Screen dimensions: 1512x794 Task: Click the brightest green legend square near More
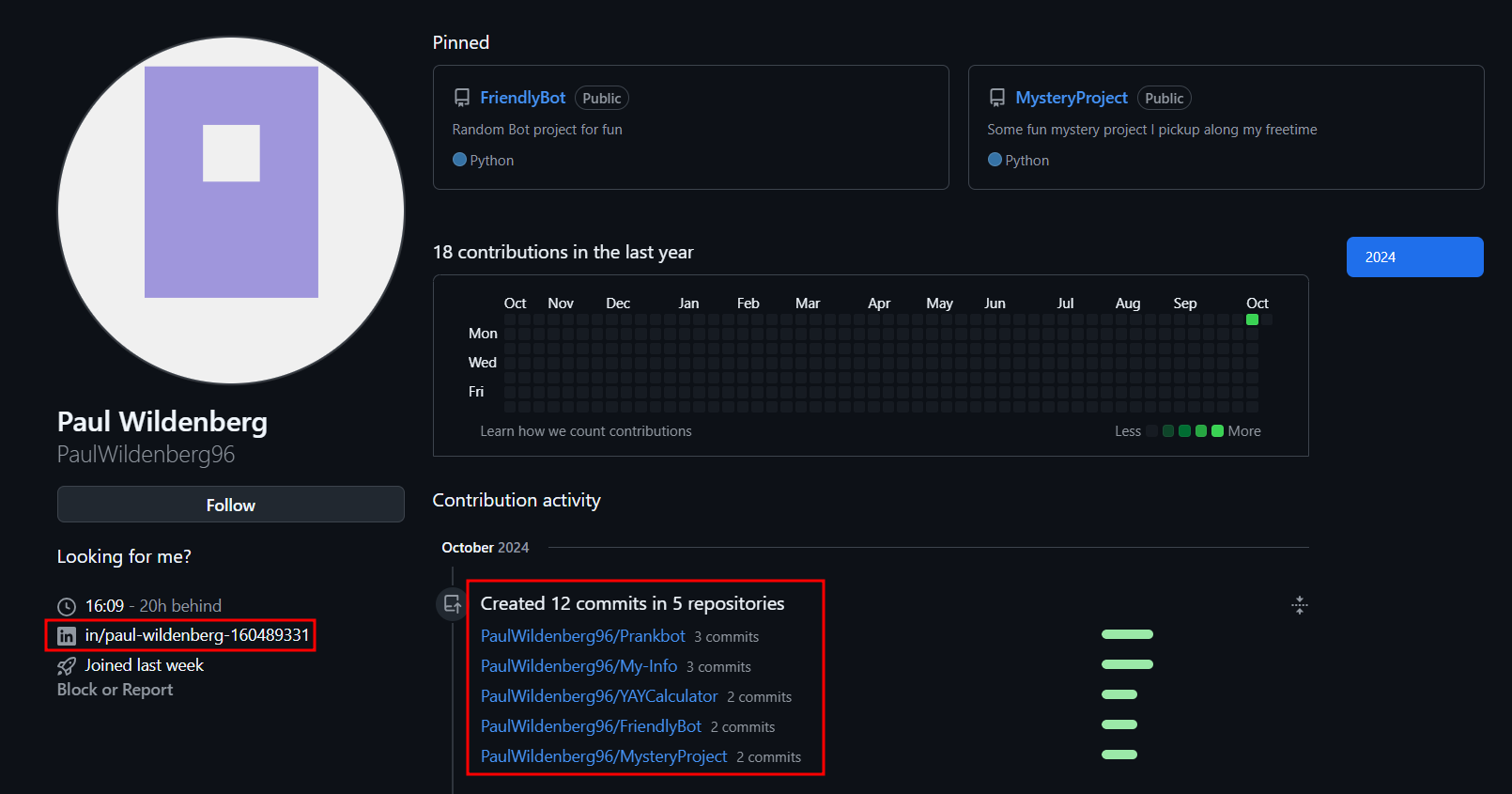[1217, 431]
